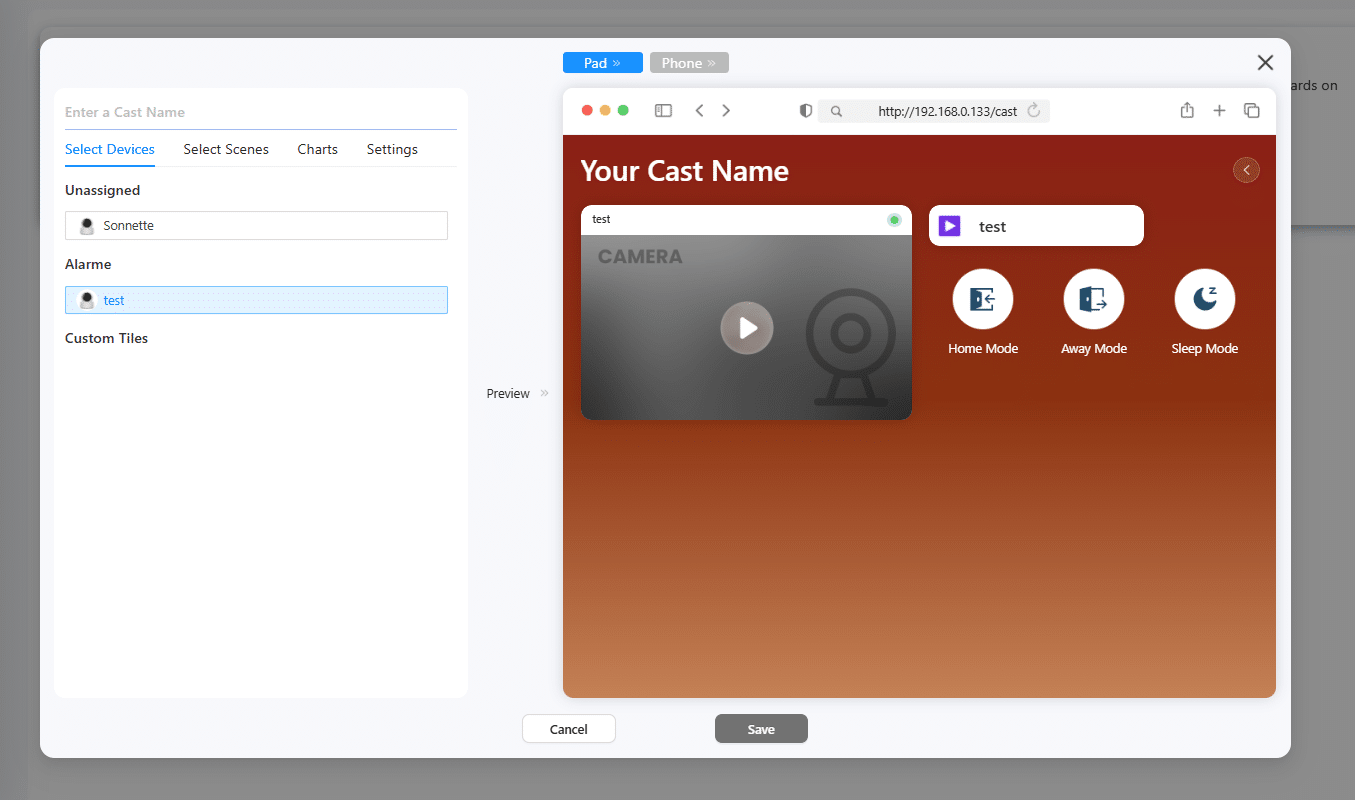Click the browser sidebar toggle icon
The image size is (1355, 800).
coord(663,111)
